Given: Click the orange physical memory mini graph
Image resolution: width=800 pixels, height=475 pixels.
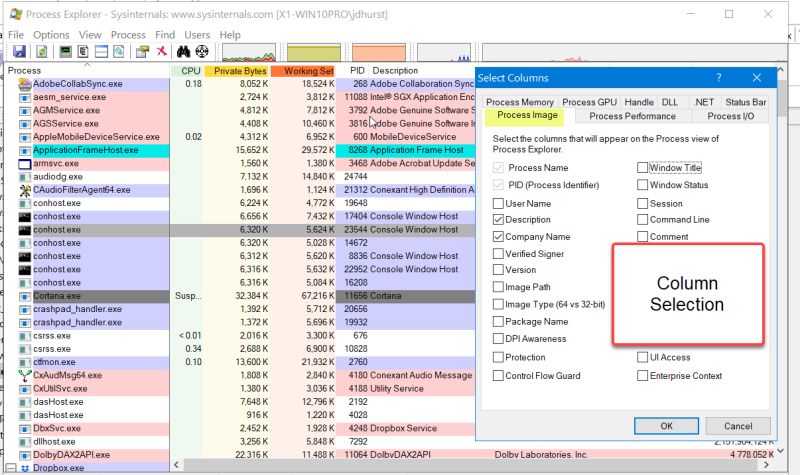Looking at the screenshot, I should pyautogui.click(x=379, y=53).
